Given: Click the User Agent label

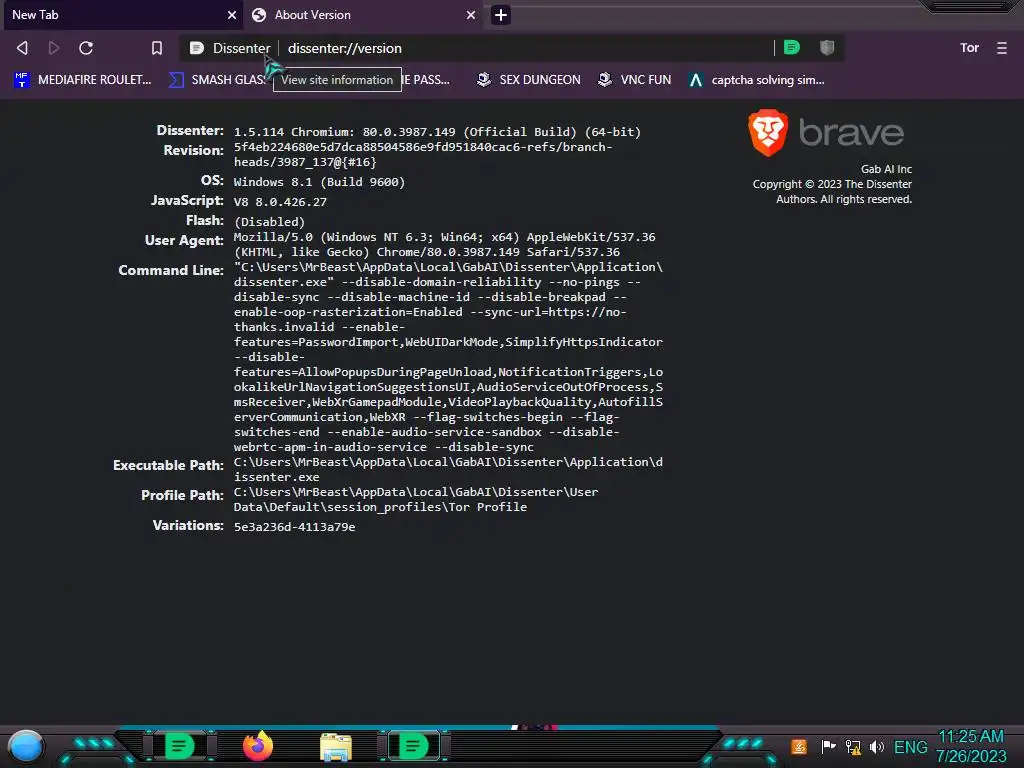Looking at the screenshot, I should pos(184,240).
